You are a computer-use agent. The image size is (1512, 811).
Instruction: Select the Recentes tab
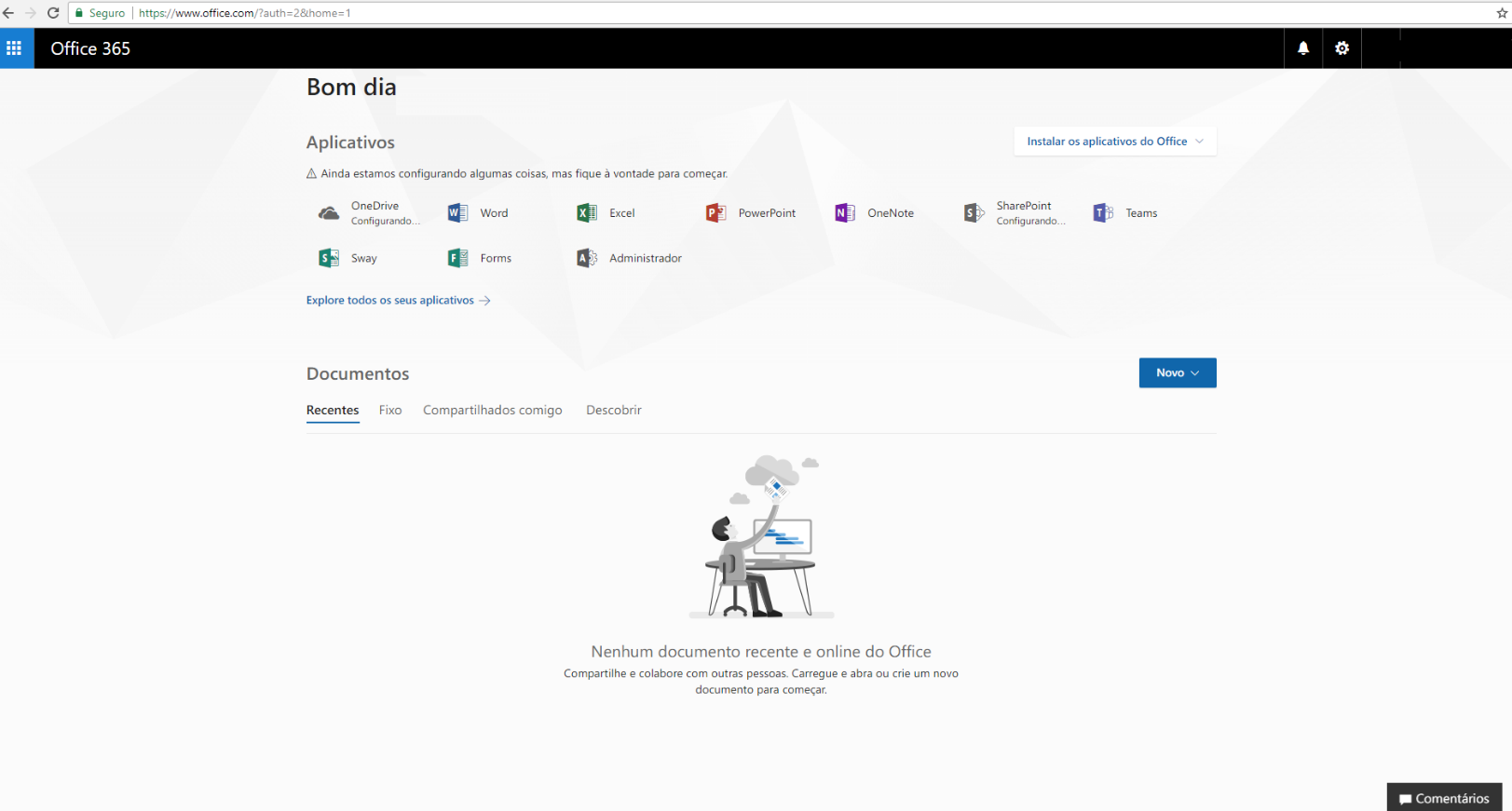point(333,411)
